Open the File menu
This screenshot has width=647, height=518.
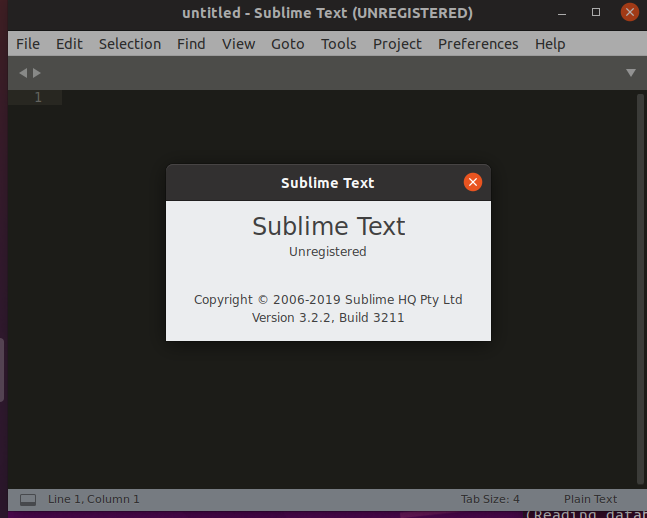(28, 44)
